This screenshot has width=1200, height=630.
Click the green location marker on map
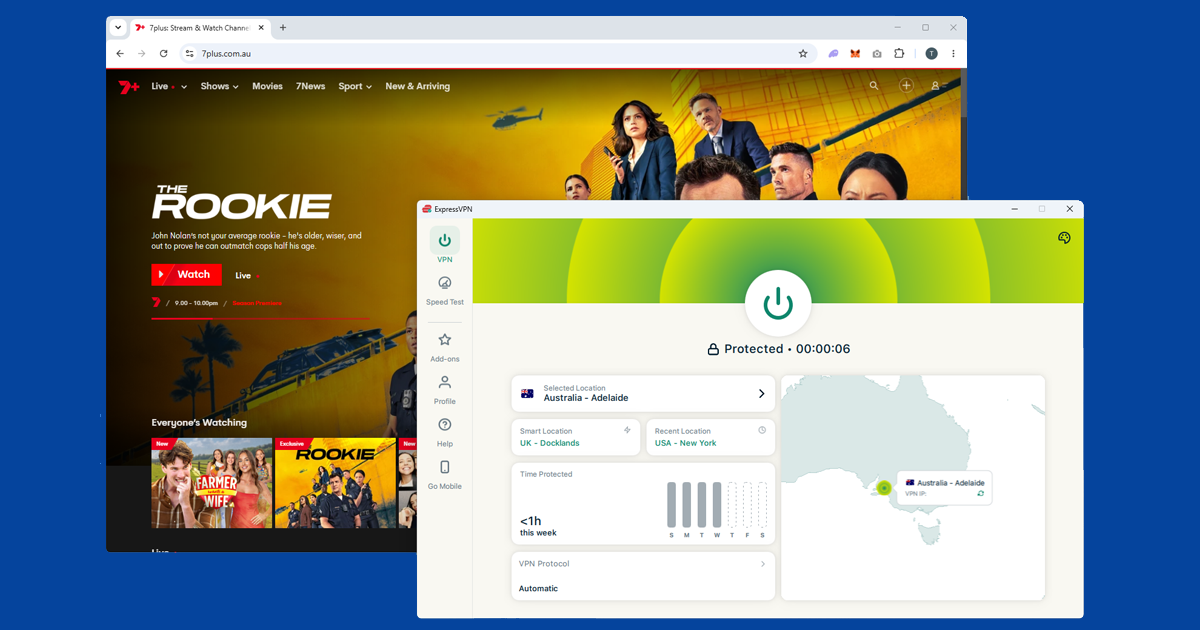pyautogui.click(x=884, y=488)
